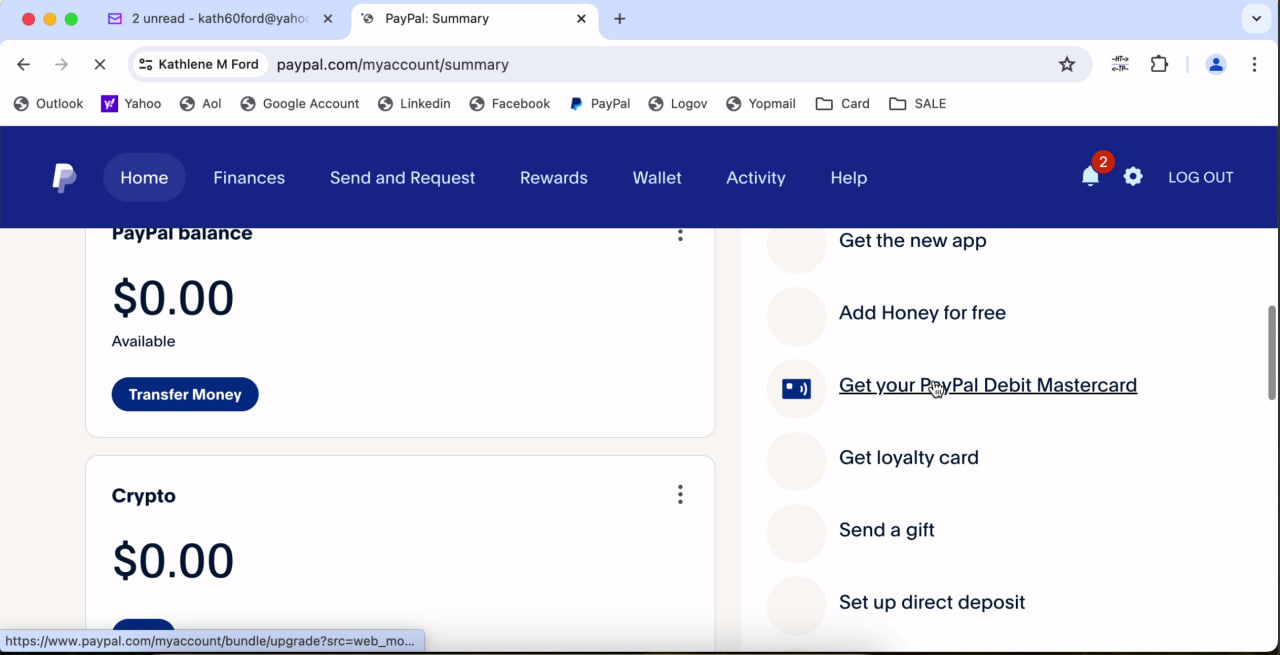
Task: Open Crypto card three-dot menu
Action: coord(680,494)
